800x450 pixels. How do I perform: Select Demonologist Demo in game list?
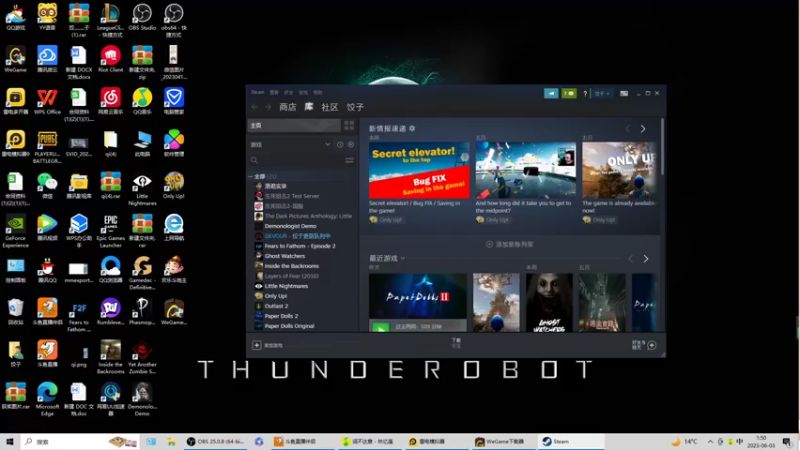pos(290,226)
